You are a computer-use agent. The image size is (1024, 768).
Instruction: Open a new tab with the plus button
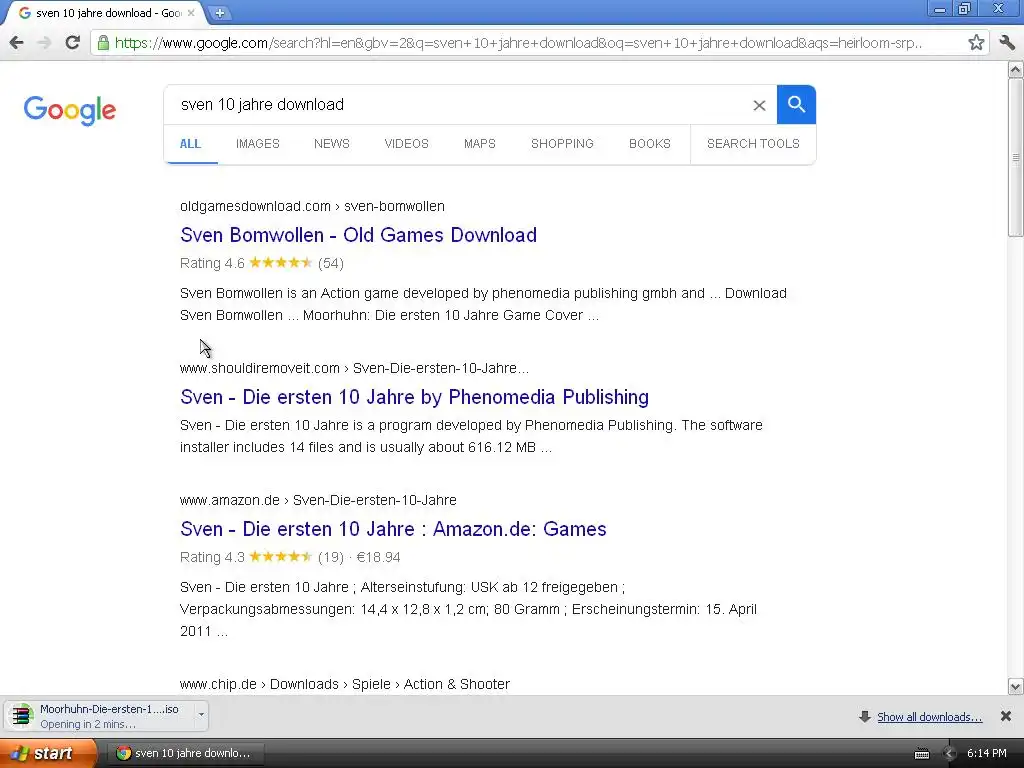coord(220,12)
